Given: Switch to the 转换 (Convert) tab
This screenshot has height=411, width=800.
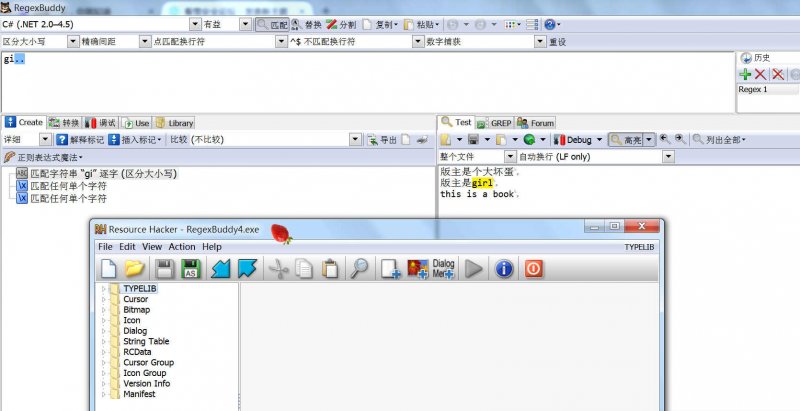Looking at the screenshot, I should [65, 123].
